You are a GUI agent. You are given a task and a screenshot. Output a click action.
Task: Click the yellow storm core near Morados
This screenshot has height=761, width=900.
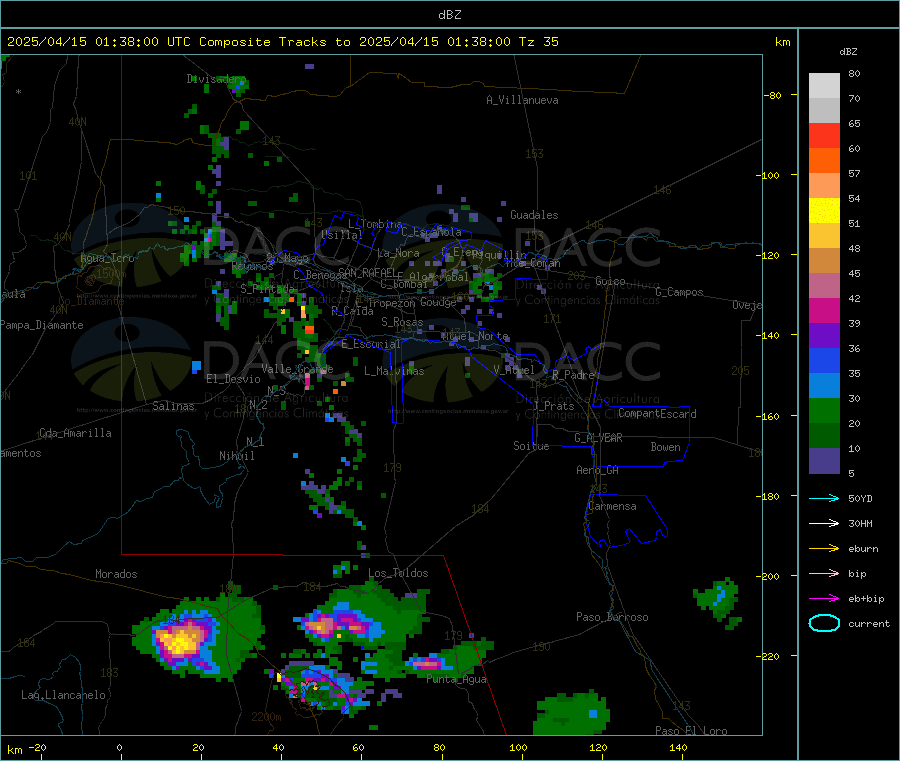click(x=182, y=639)
